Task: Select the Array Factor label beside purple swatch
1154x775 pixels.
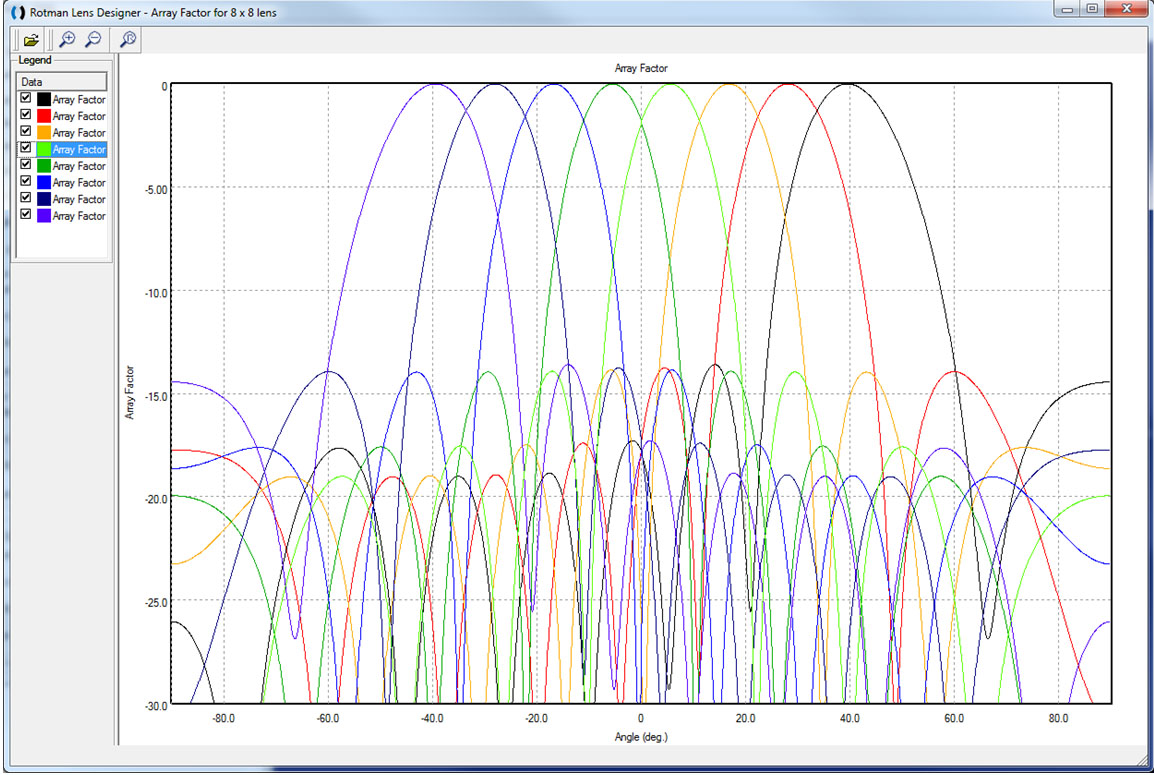Action: (79, 216)
